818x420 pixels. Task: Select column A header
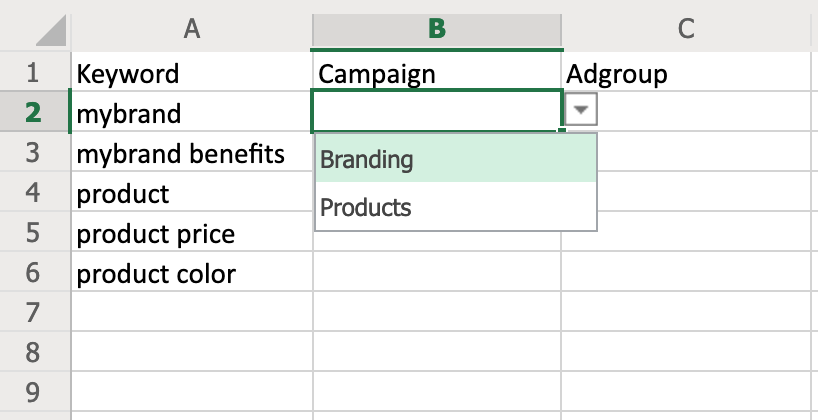tap(192, 29)
